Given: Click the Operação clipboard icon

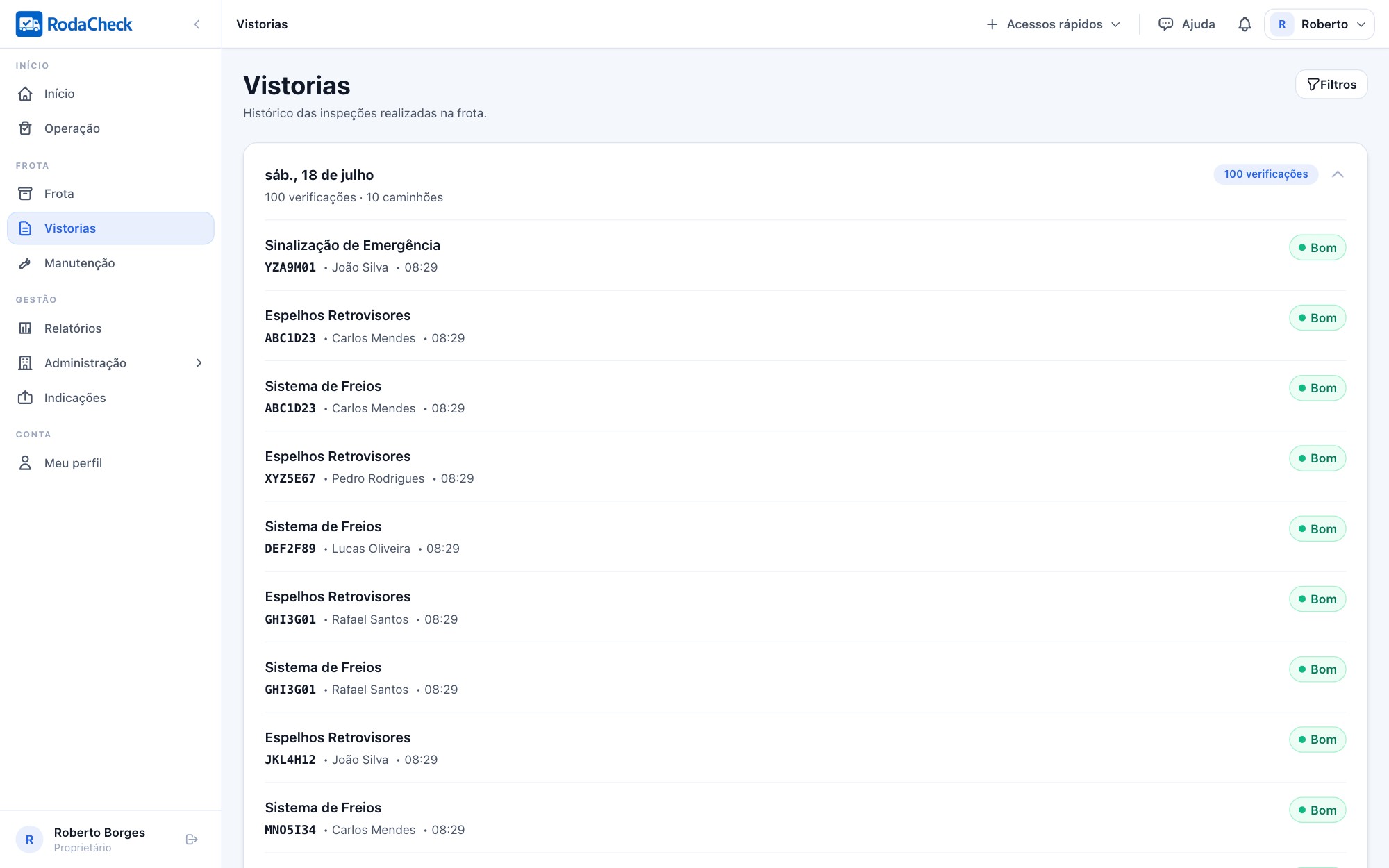Looking at the screenshot, I should 26,128.
